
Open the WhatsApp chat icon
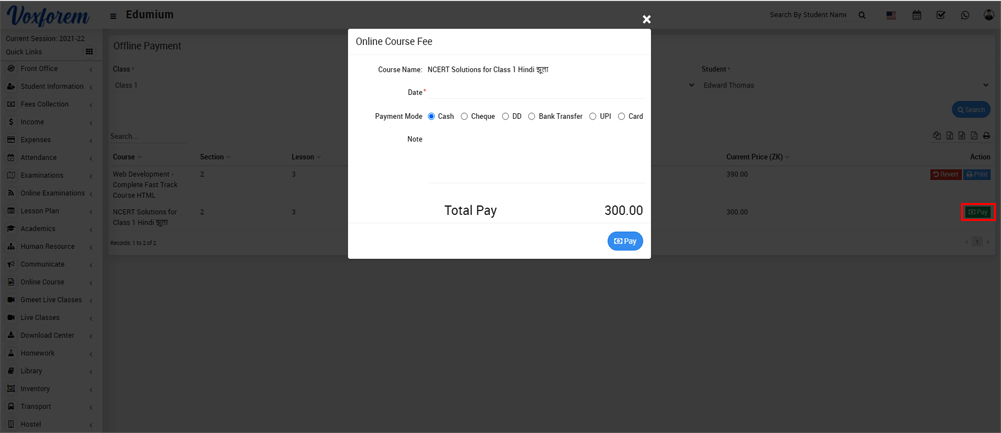965,16
